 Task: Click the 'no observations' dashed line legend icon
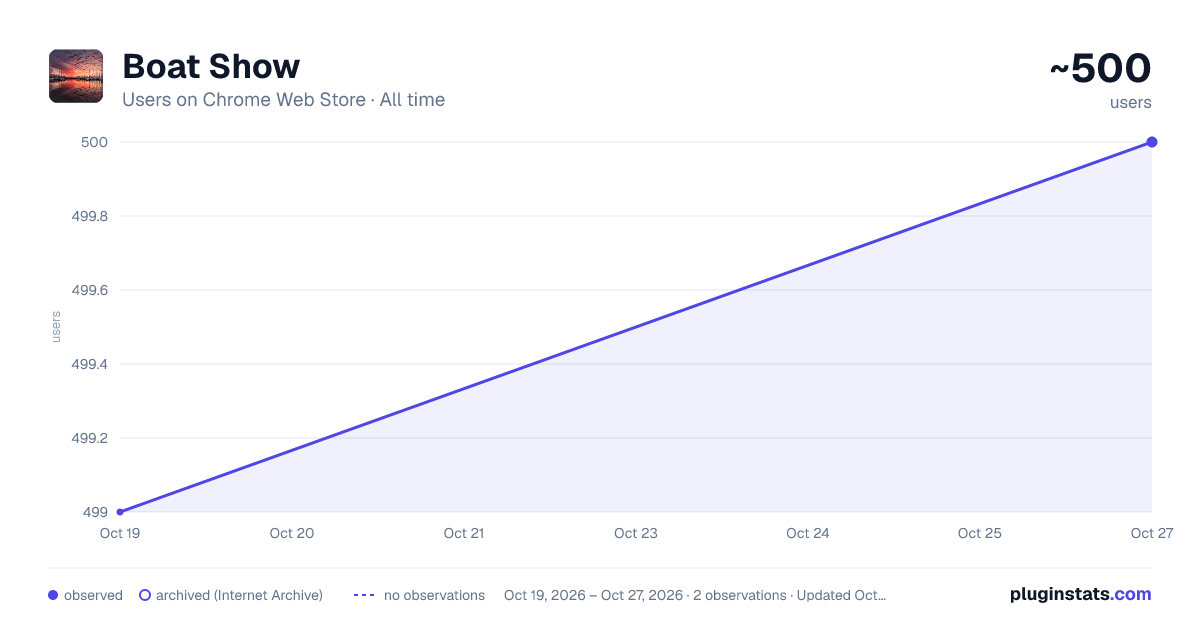coord(364,595)
